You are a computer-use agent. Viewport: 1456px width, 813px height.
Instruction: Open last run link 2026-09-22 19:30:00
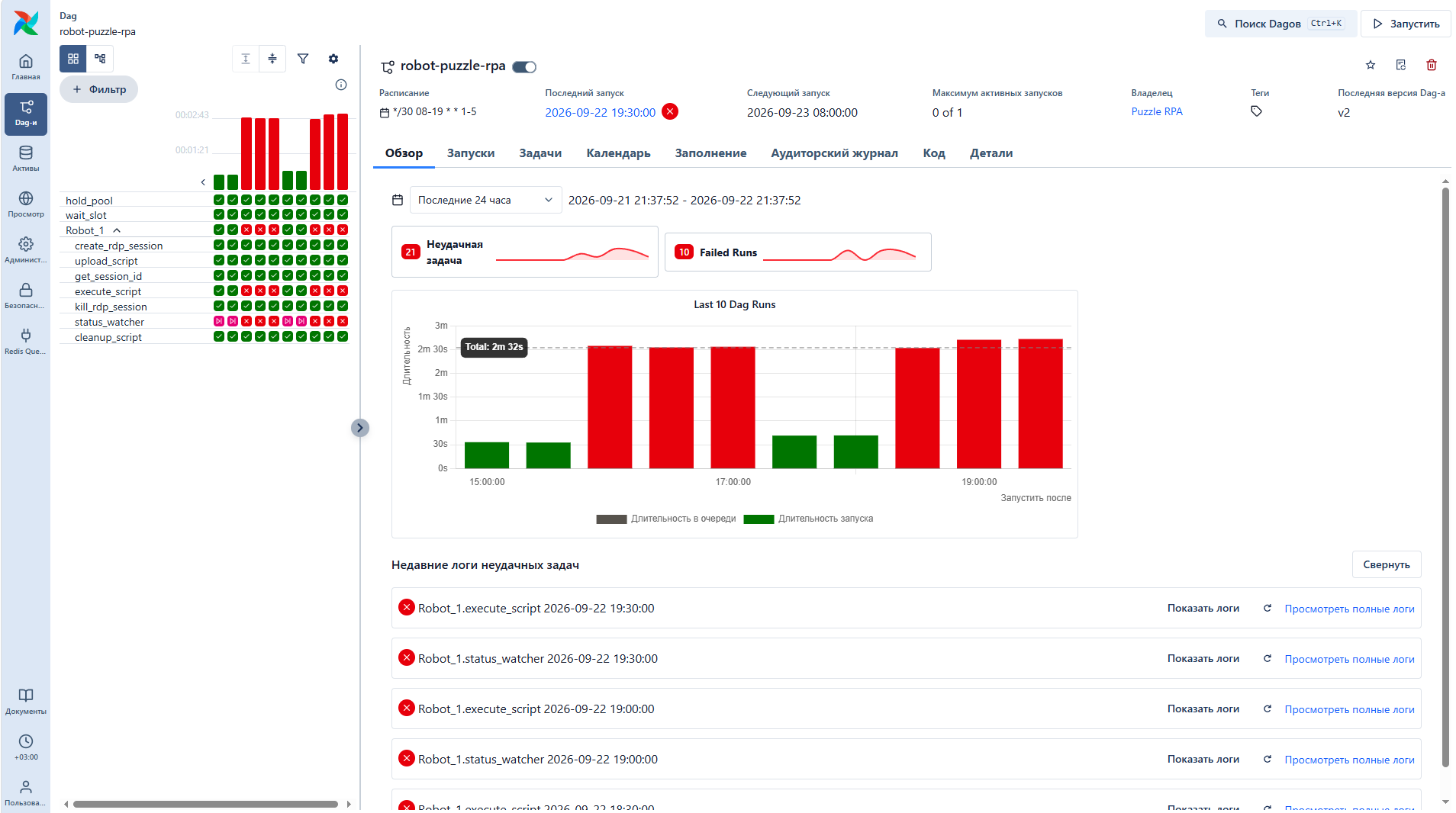[x=600, y=112]
